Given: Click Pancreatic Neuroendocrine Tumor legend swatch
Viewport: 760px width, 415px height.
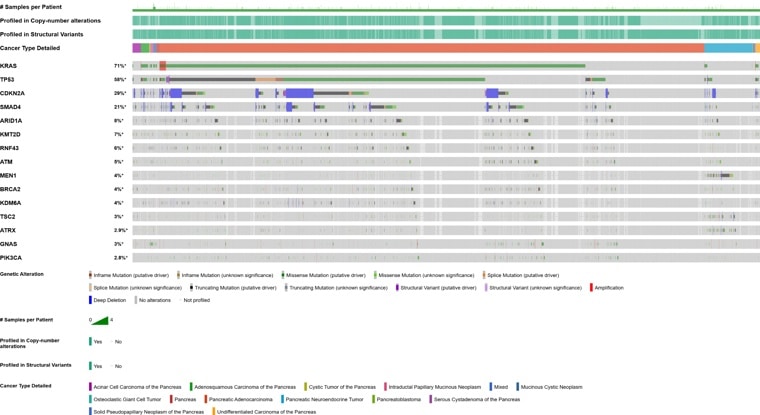Looking at the screenshot, I should pyautogui.click(x=283, y=399).
